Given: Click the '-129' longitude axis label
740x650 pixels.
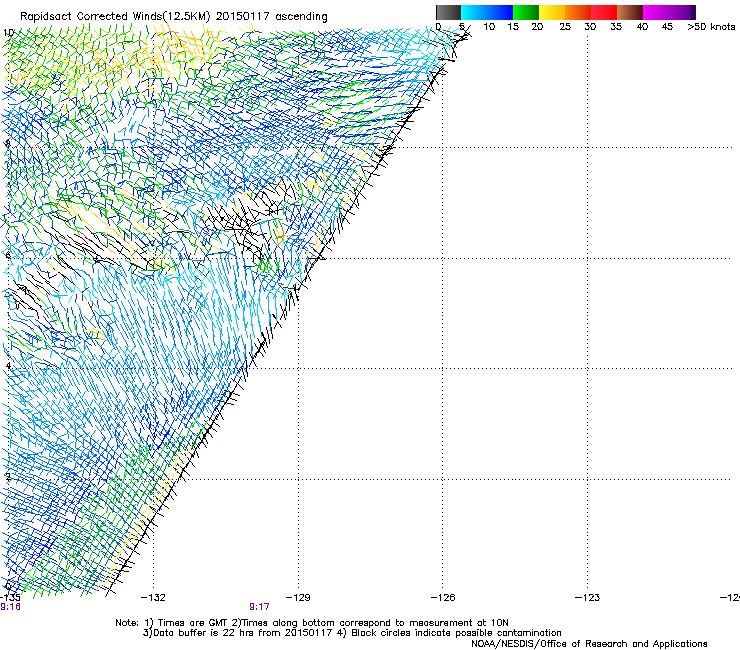Looking at the screenshot, I should click(298, 598).
